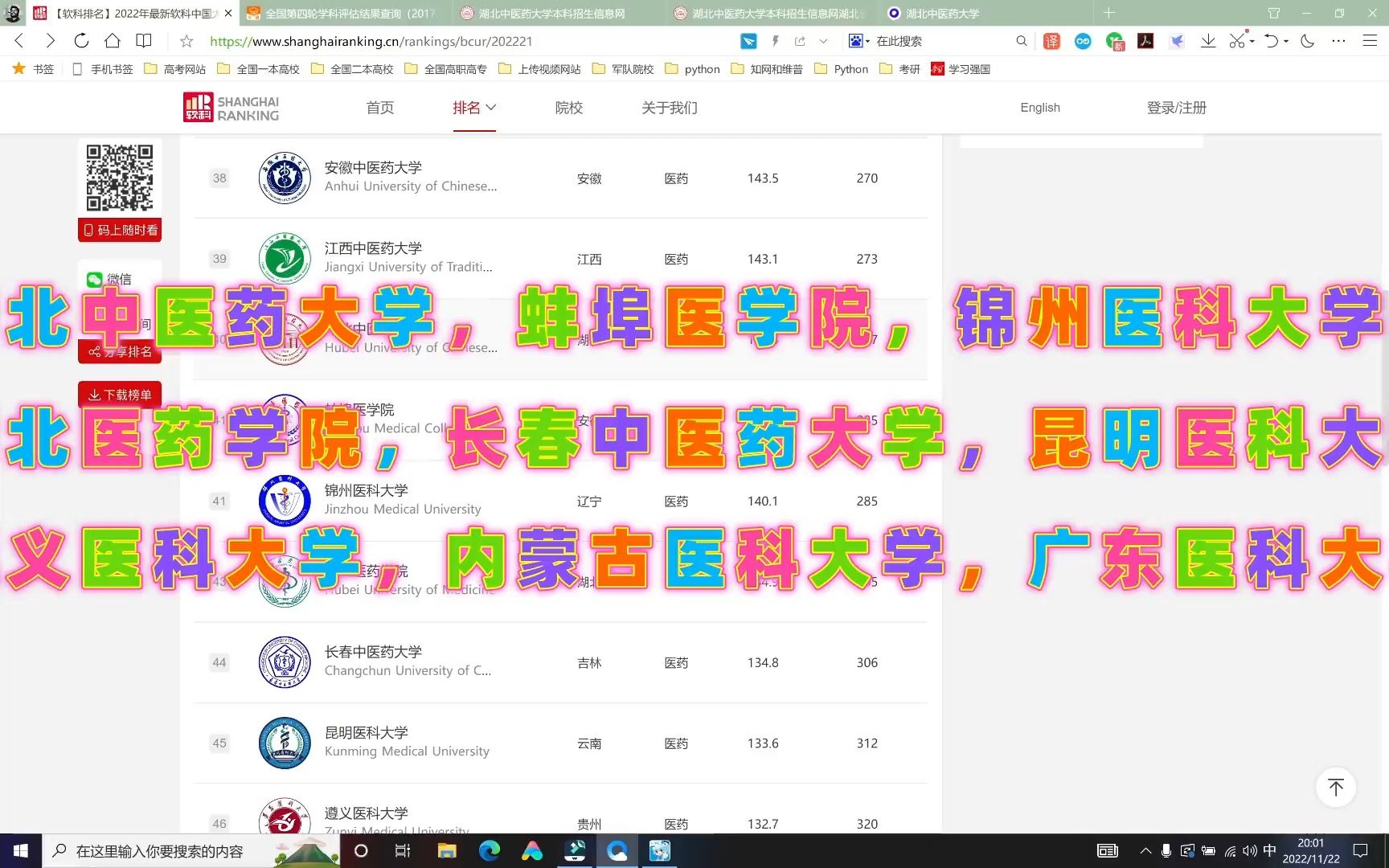Expand the 排名 navigation dropdown
Image resolution: width=1389 pixels, height=868 pixels.
pyautogui.click(x=474, y=108)
